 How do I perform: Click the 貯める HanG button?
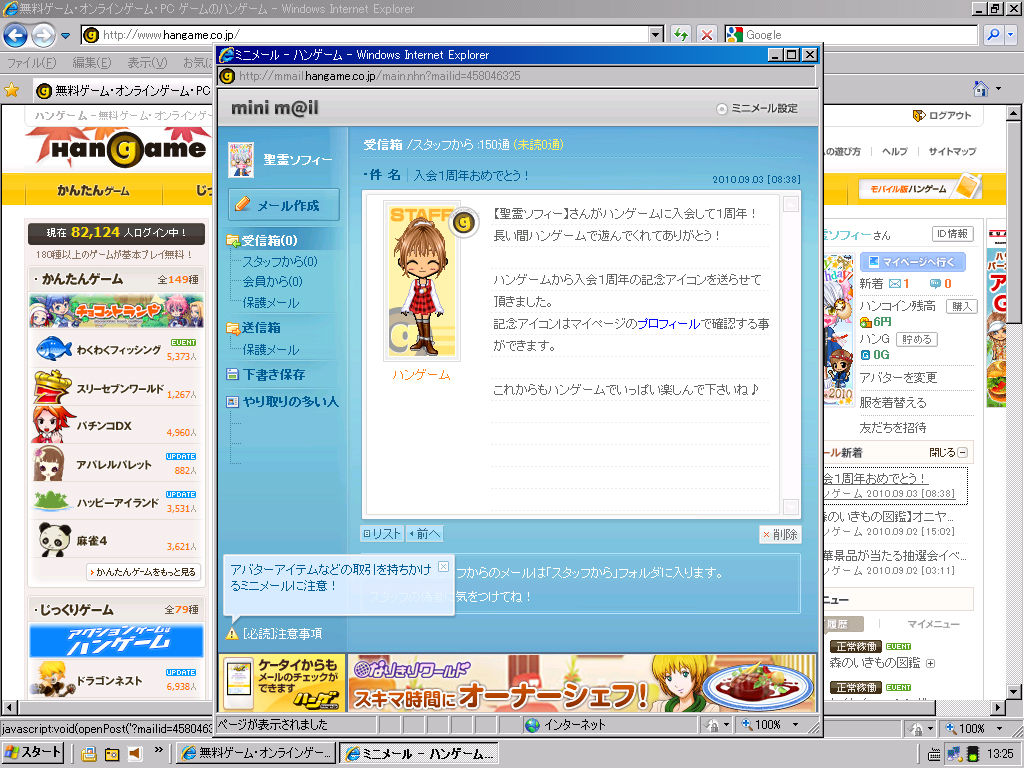916,339
